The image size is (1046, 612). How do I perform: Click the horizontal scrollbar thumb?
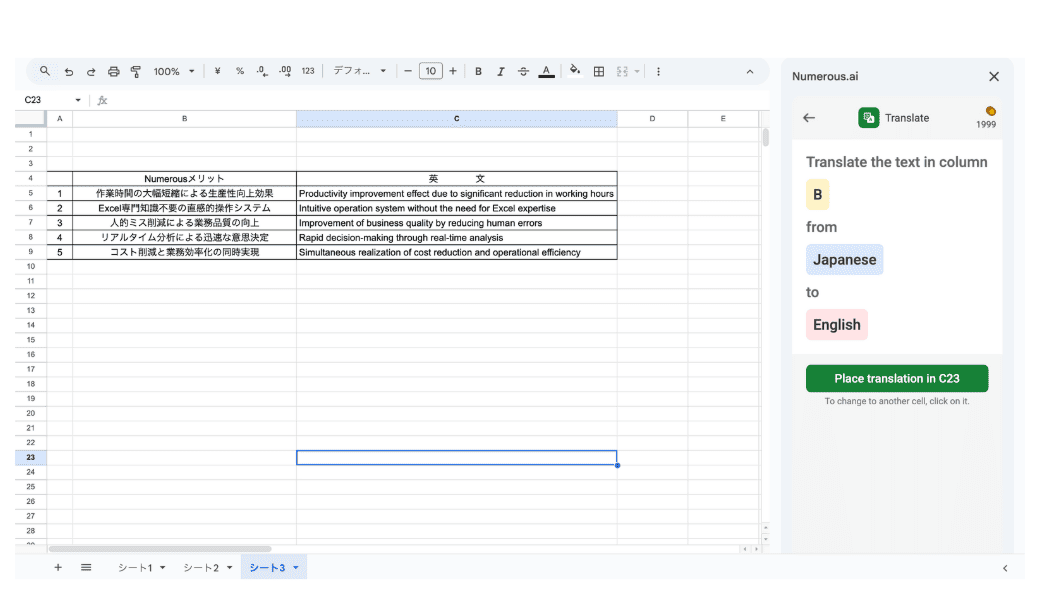click(x=160, y=549)
